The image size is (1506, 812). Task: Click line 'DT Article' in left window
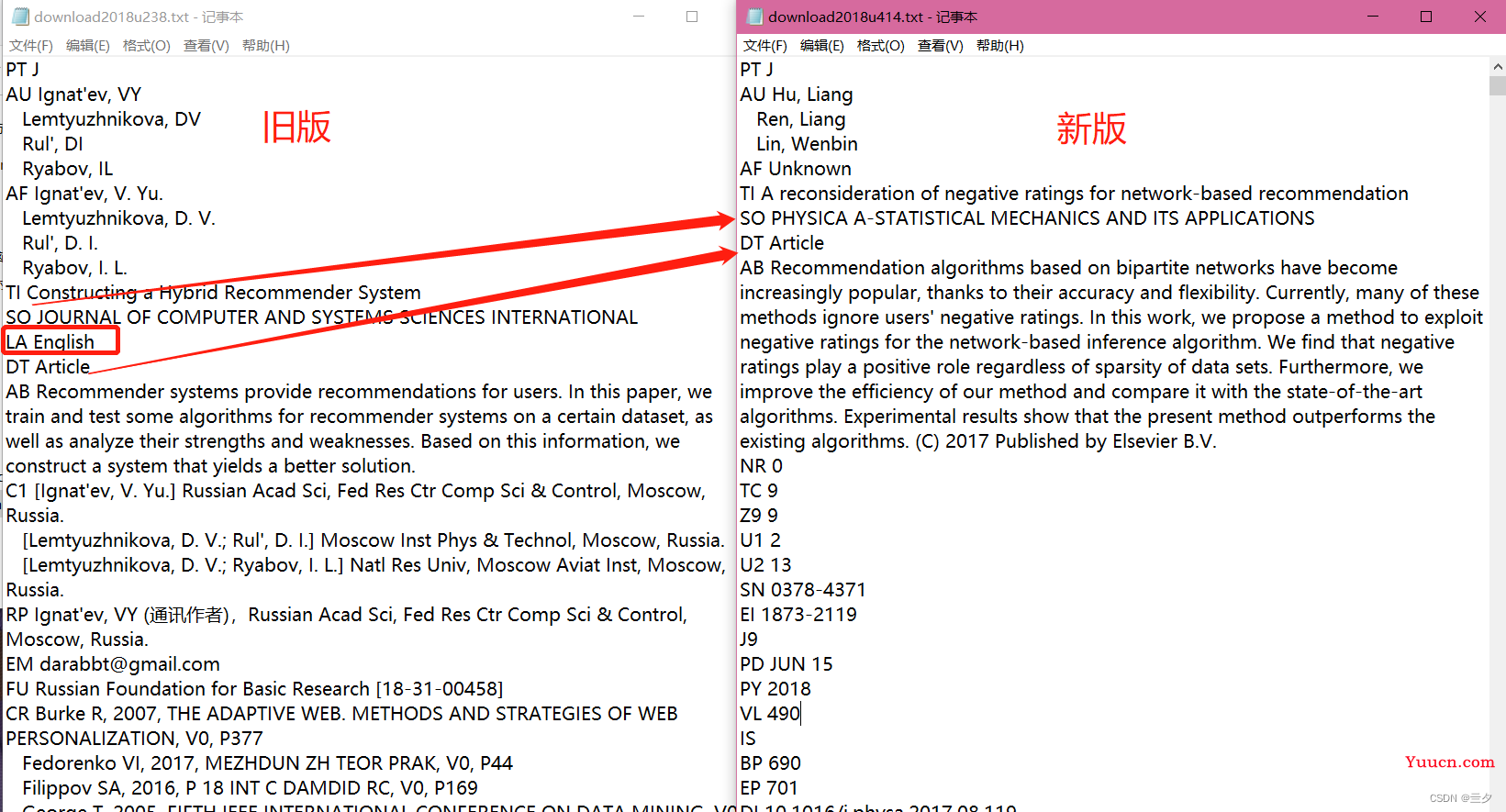[x=48, y=367]
